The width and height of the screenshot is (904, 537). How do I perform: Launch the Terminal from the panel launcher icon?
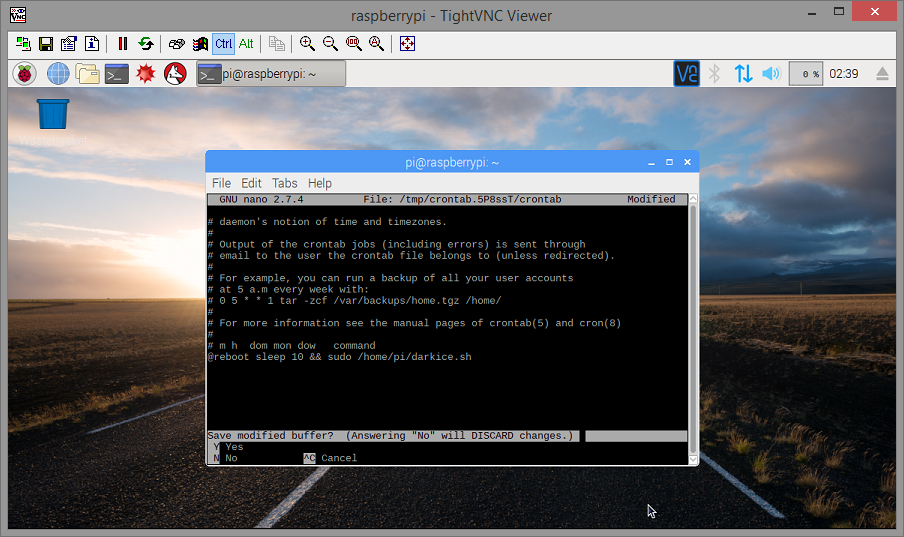pyautogui.click(x=116, y=74)
